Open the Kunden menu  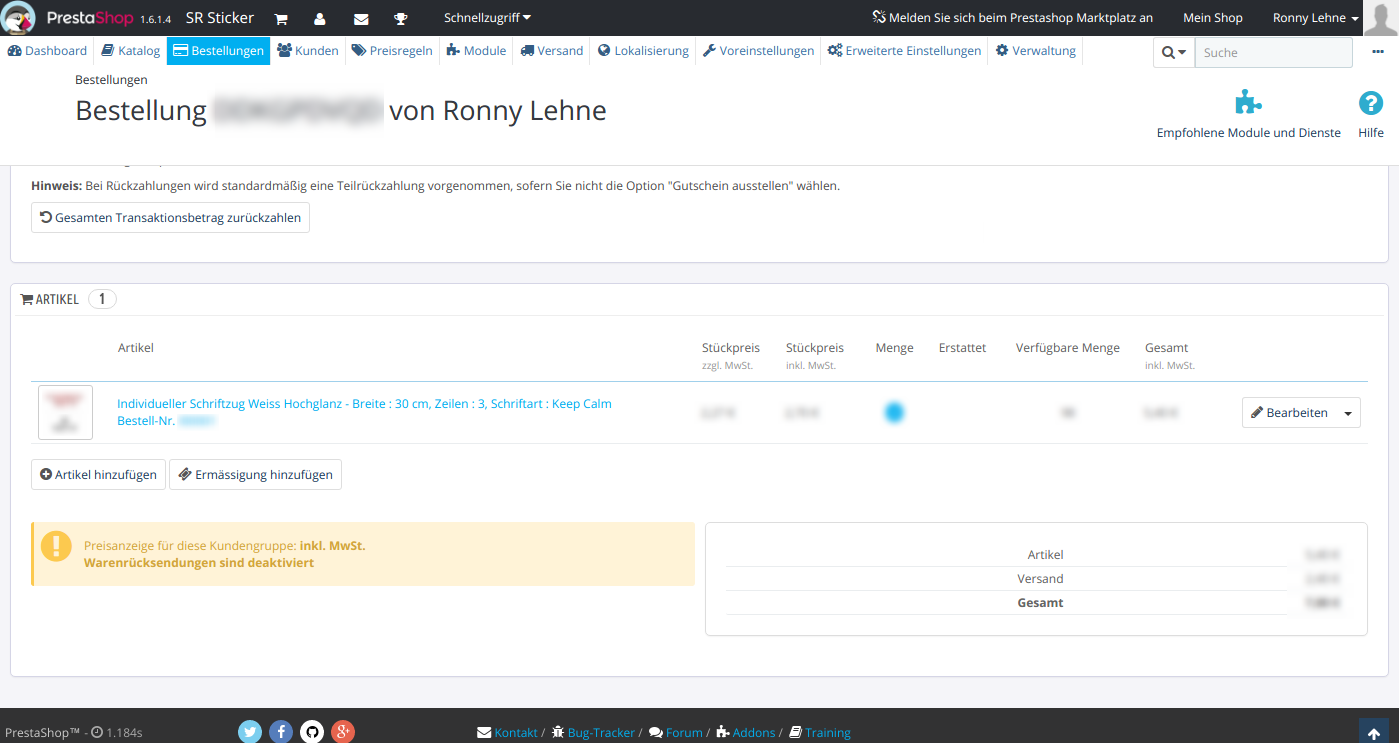pos(308,51)
